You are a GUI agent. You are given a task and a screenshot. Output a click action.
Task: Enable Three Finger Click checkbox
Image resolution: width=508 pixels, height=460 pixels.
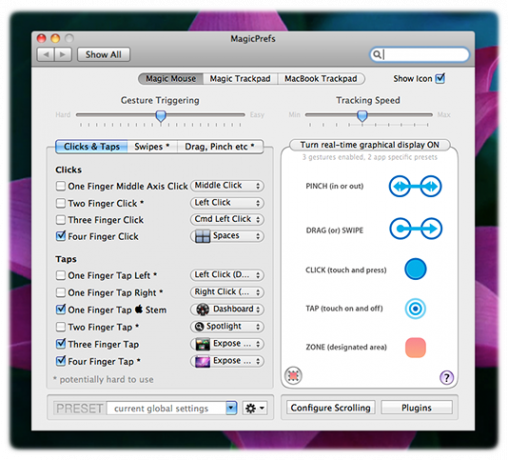[x=61, y=220]
